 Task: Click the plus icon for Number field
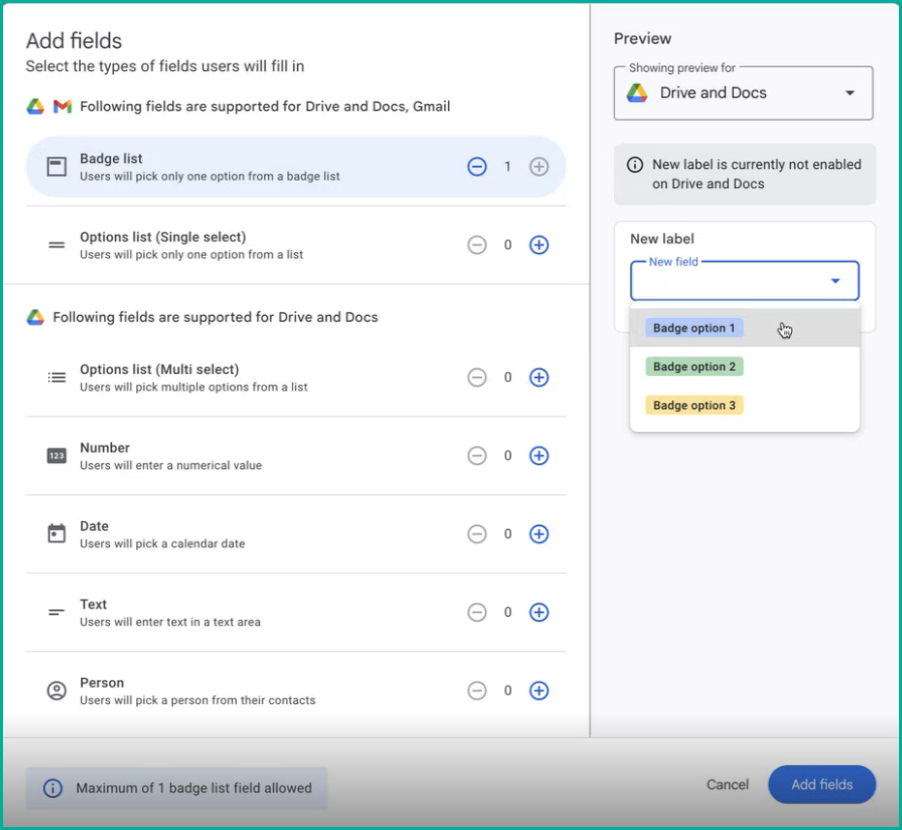pyautogui.click(x=538, y=456)
